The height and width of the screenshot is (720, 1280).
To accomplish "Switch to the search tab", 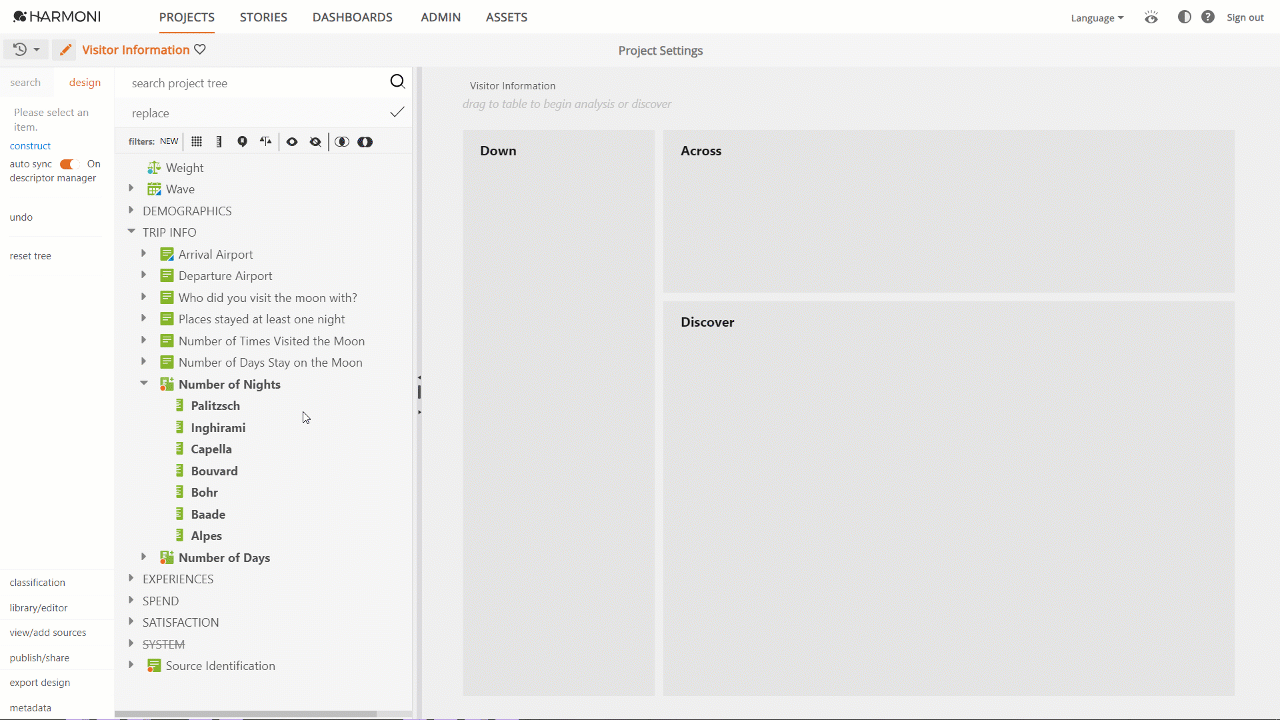I will point(26,83).
